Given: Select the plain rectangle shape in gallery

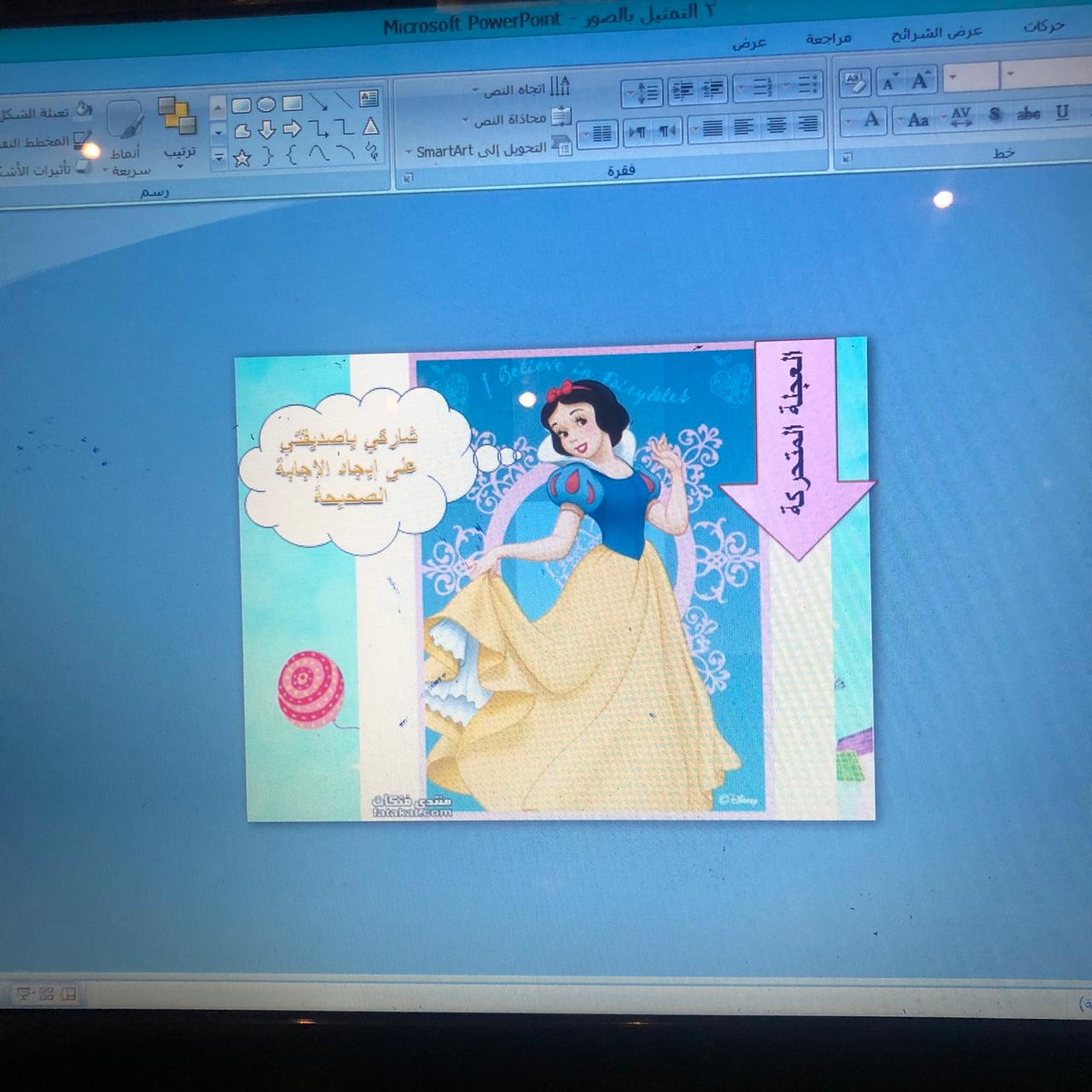Looking at the screenshot, I should point(292,103).
